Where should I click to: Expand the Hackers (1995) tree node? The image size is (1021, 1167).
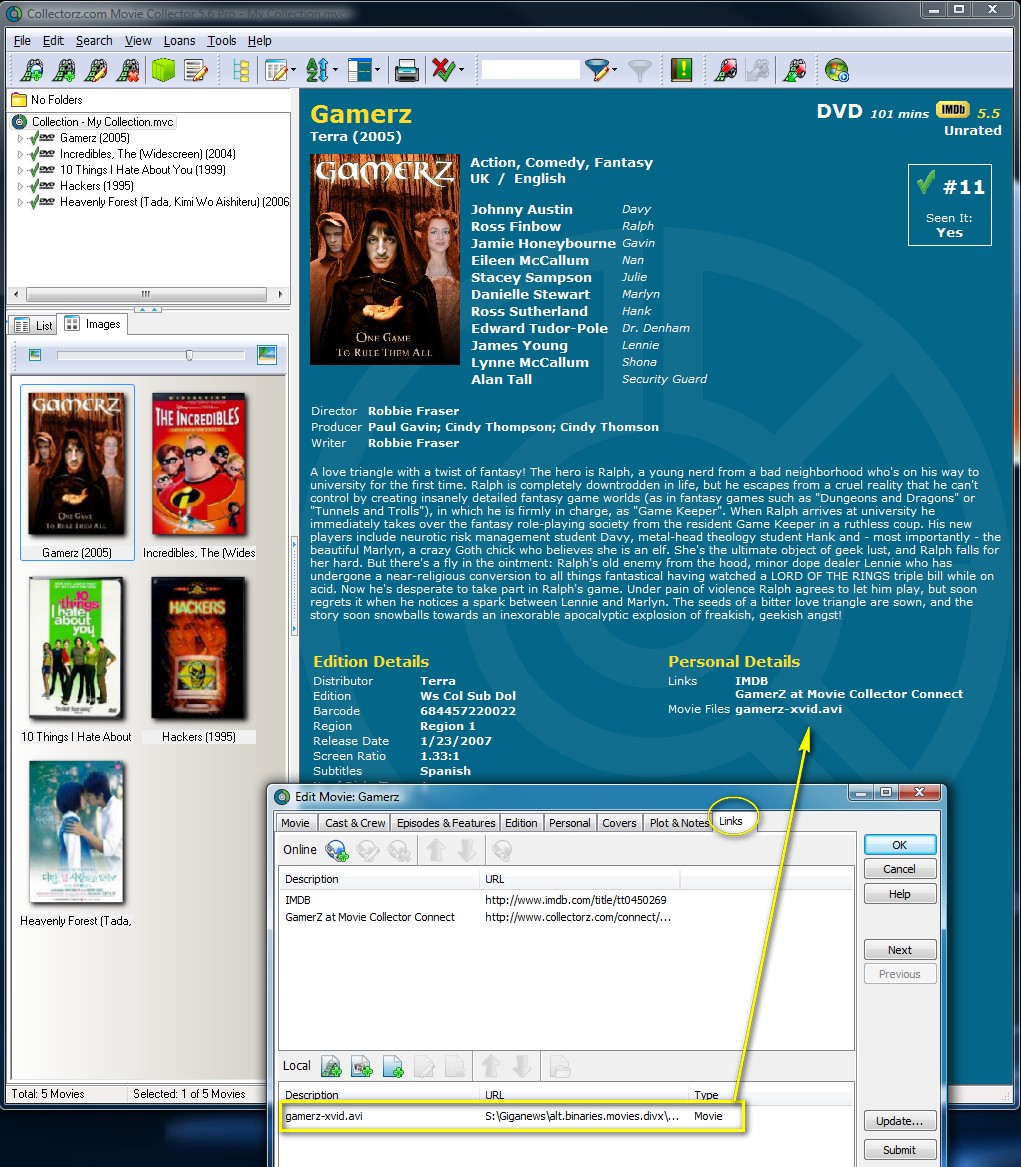tap(20, 186)
